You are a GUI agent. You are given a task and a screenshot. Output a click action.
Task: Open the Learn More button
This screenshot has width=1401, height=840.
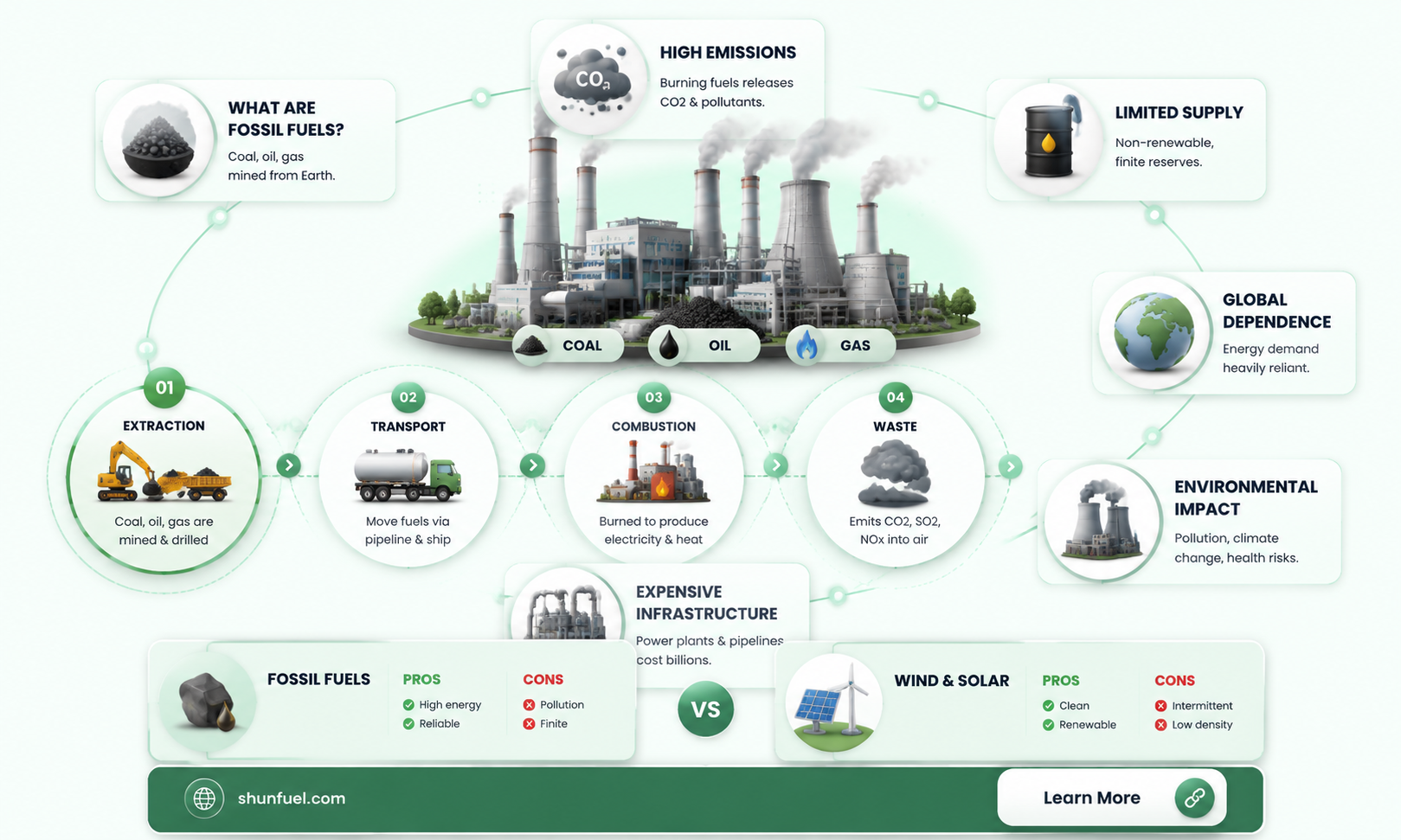tap(1112, 798)
